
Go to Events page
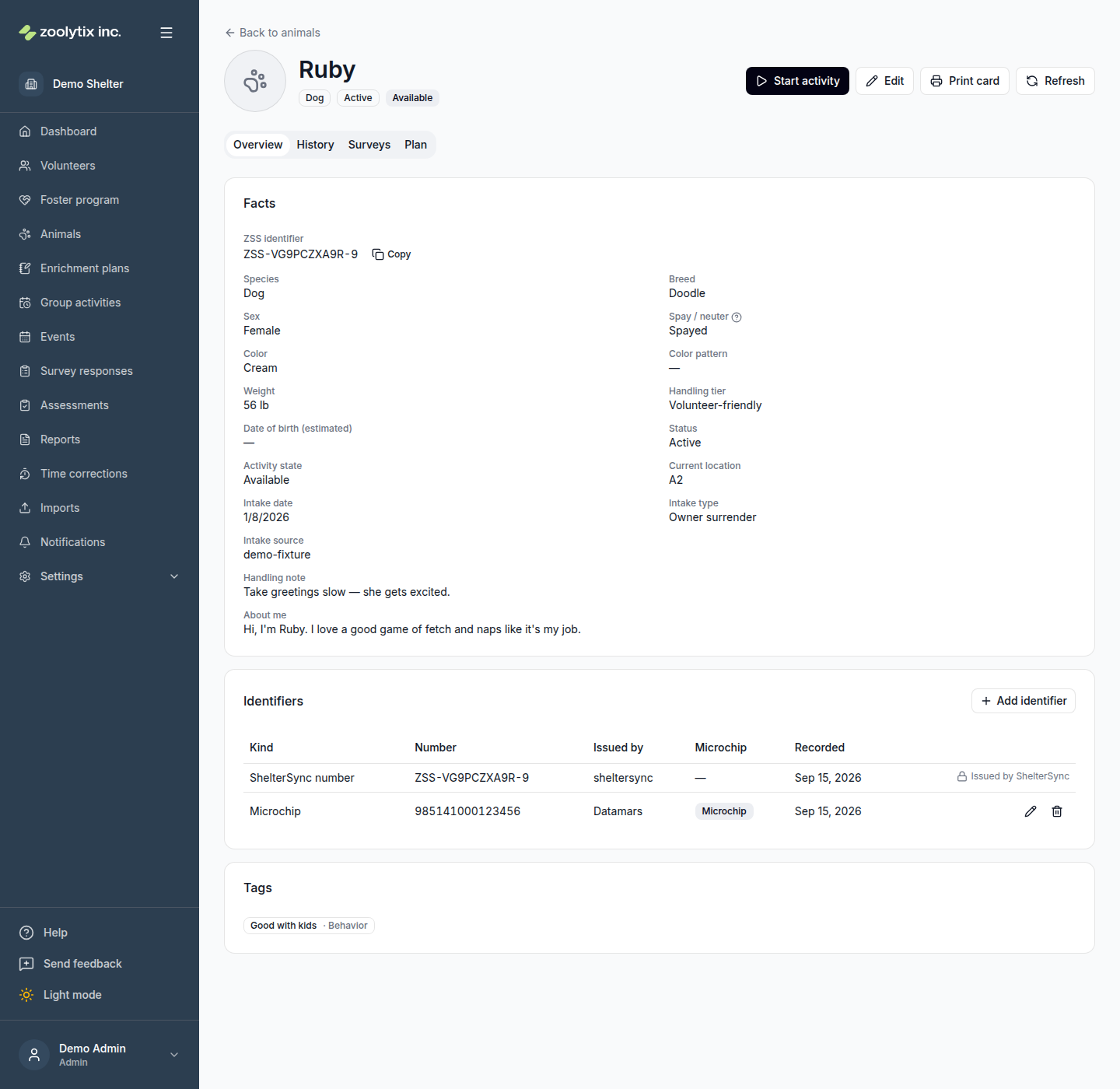coord(100,337)
